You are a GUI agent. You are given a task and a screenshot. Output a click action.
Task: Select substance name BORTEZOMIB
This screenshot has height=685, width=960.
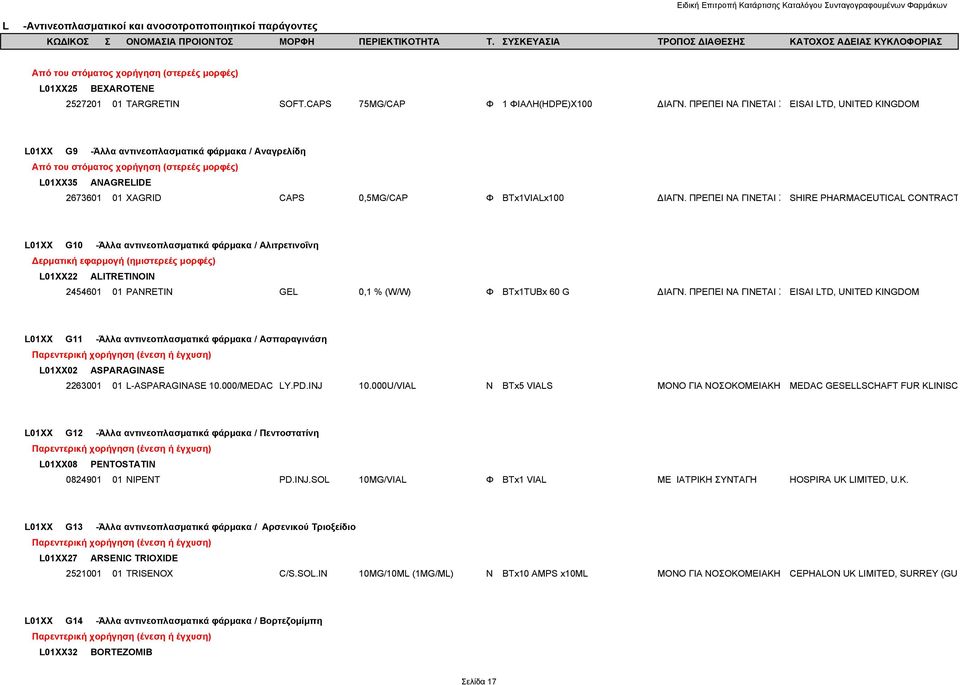click(x=121, y=653)
